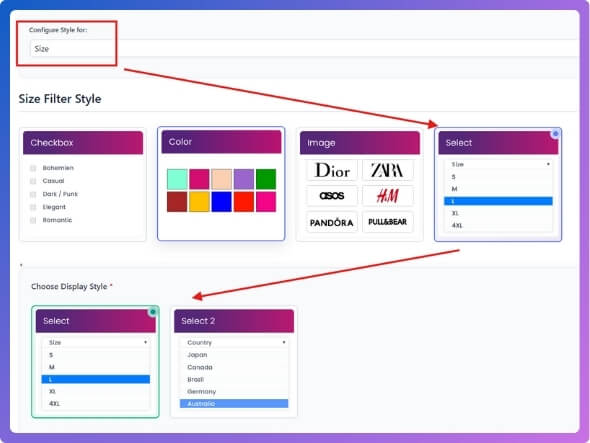Click the ZARA brand logo

pos(388,170)
